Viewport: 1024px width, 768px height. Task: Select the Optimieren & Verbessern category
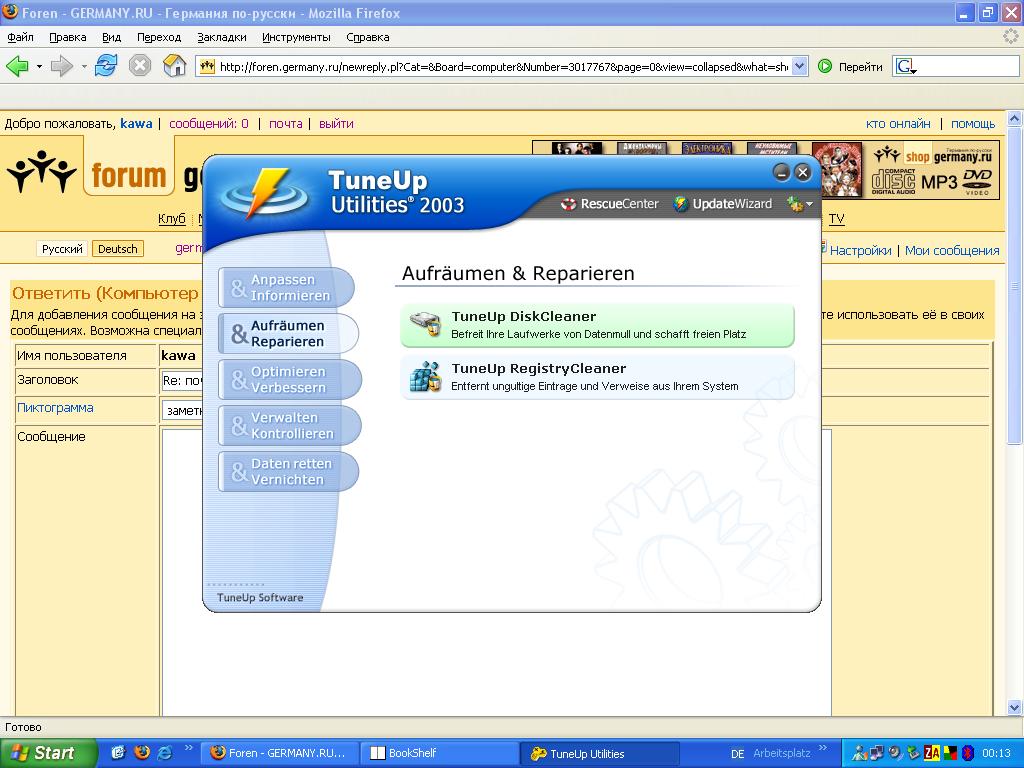289,379
